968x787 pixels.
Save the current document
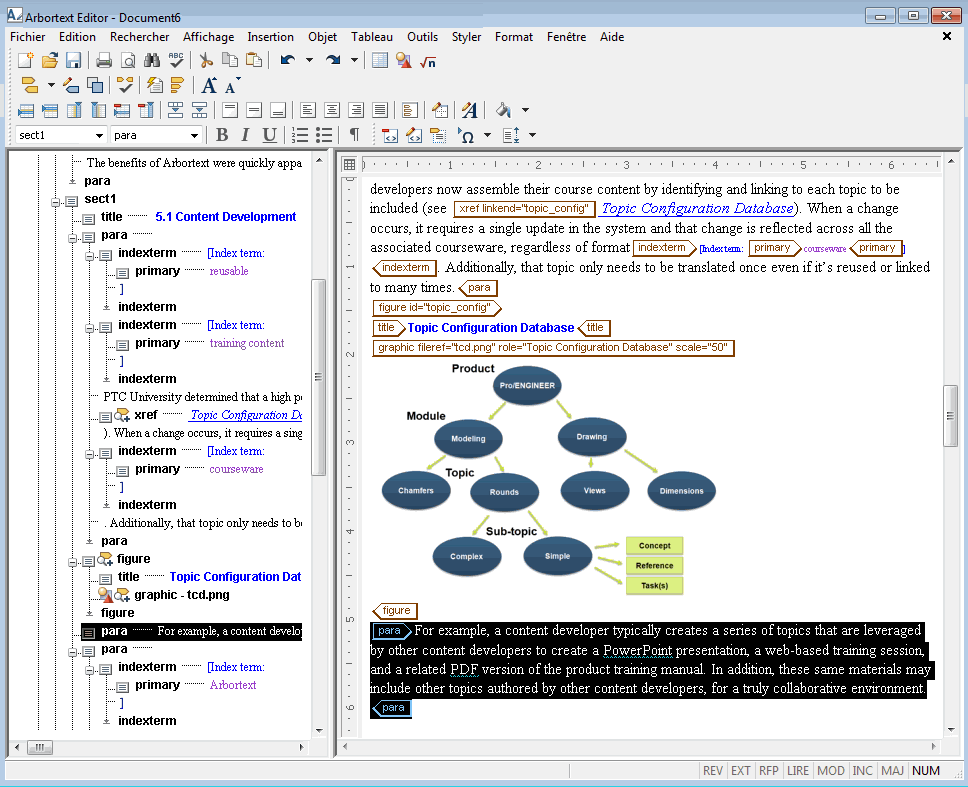coord(73,60)
